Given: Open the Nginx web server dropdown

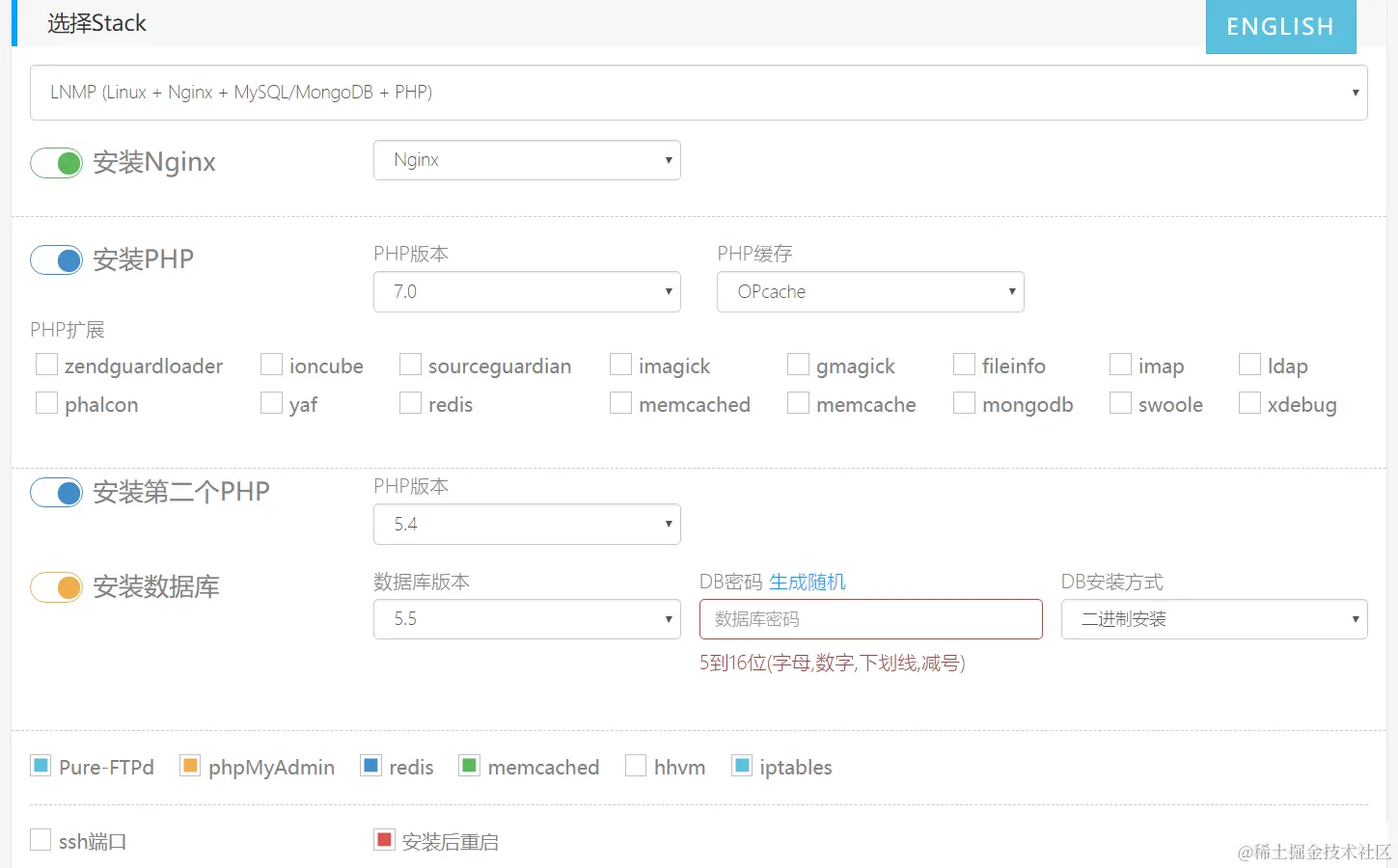Looking at the screenshot, I should [527, 160].
